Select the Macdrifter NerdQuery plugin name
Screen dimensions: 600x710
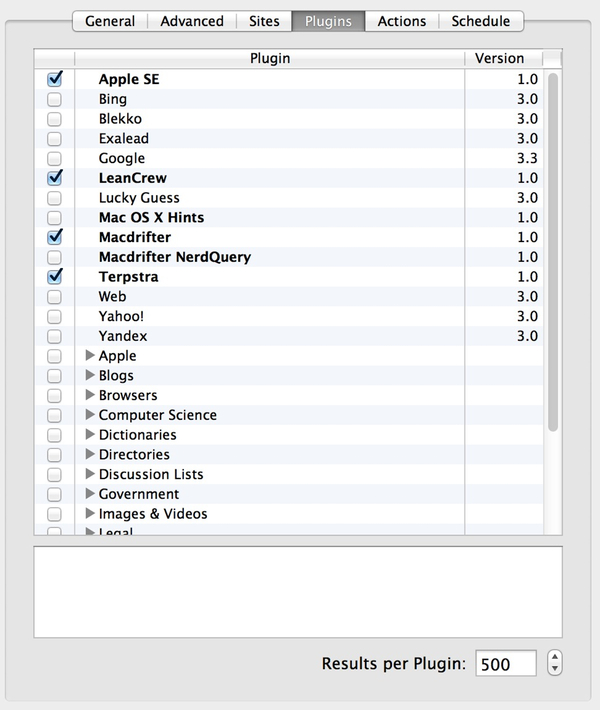click(175, 257)
